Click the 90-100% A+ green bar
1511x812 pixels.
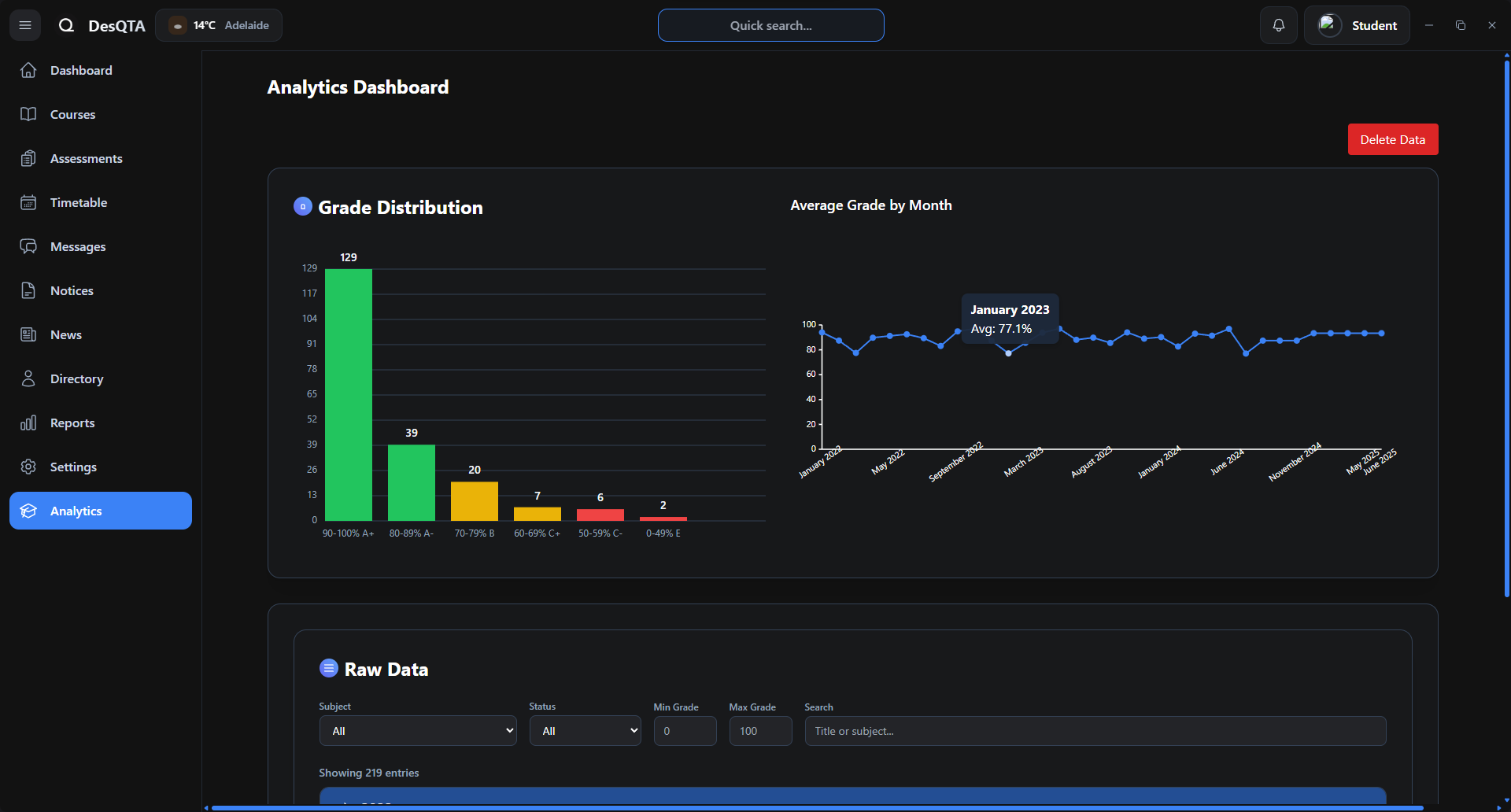349,394
